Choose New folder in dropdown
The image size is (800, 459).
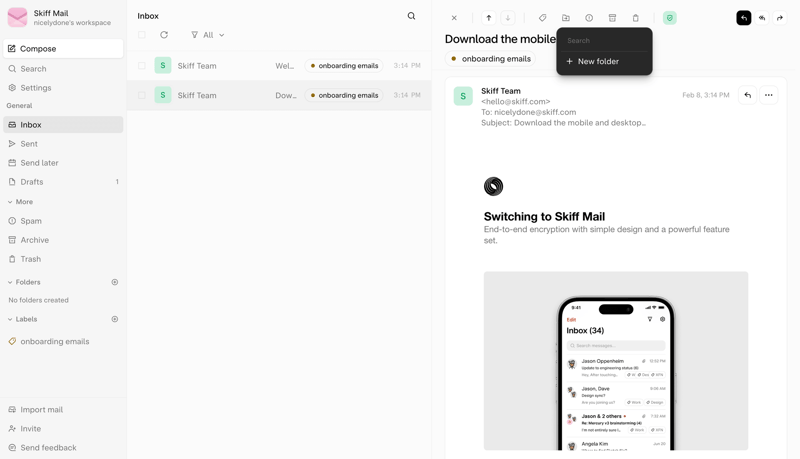pos(604,61)
